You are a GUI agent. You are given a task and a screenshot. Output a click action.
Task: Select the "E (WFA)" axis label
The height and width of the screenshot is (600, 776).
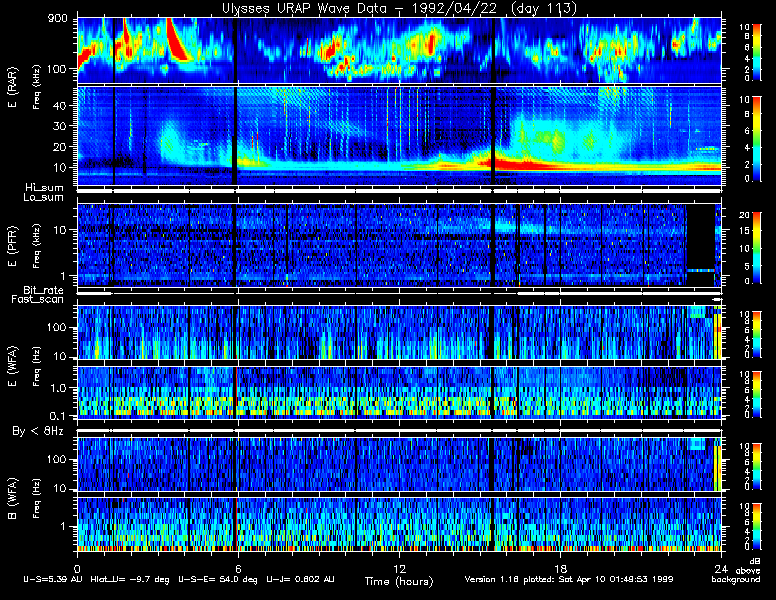point(12,365)
